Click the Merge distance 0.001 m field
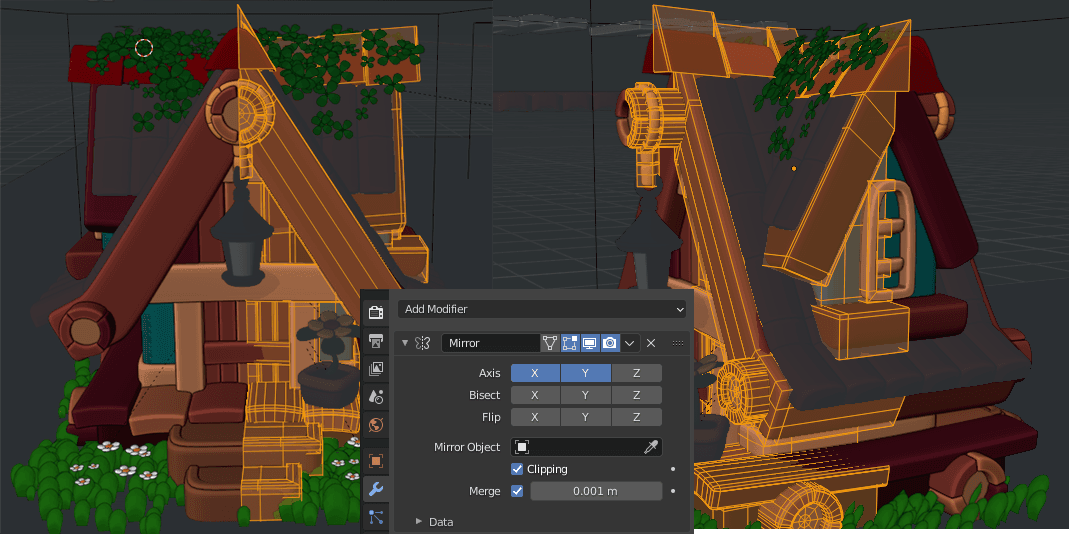1069x534 pixels. [596, 491]
